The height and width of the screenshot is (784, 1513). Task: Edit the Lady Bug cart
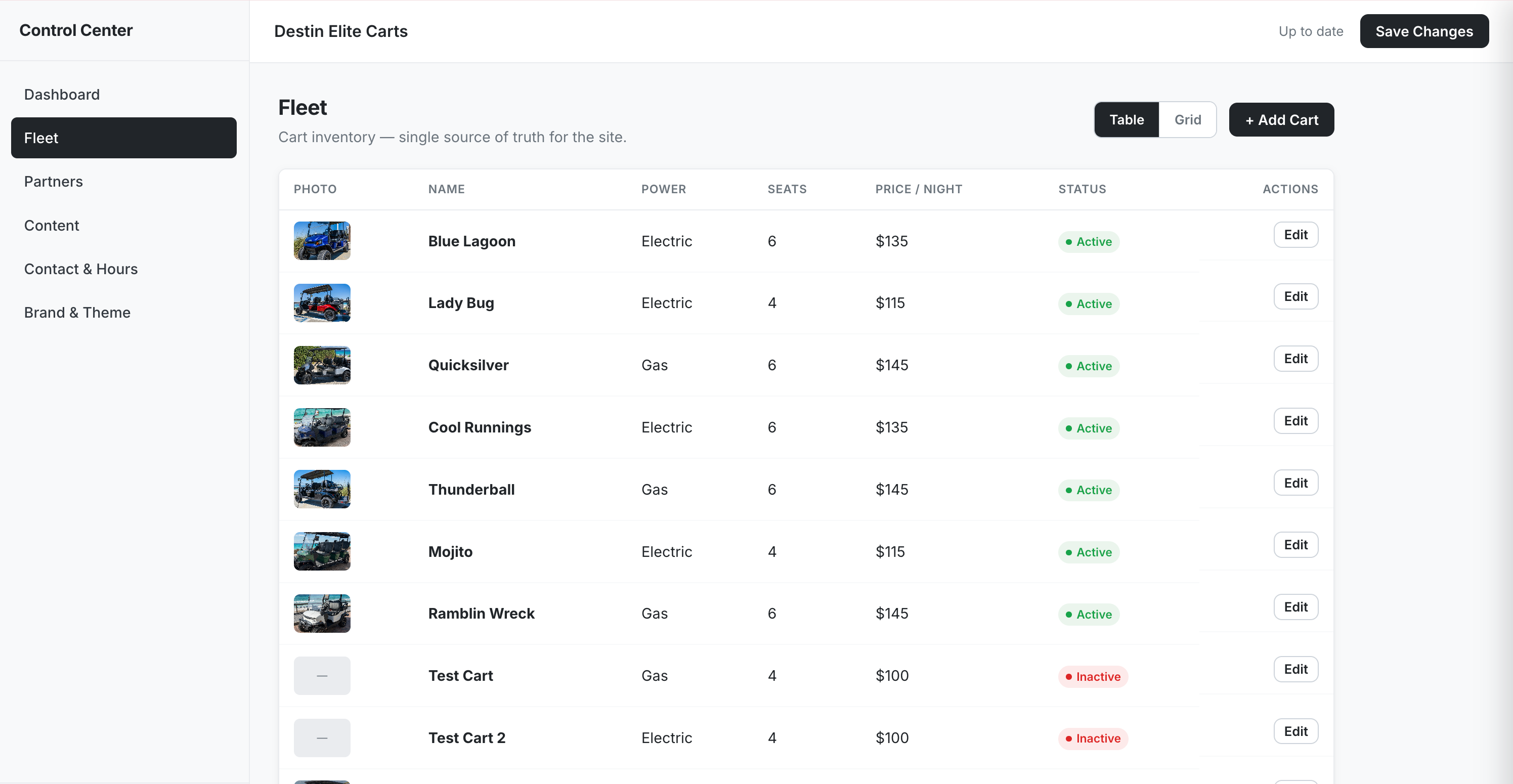(x=1295, y=296)
